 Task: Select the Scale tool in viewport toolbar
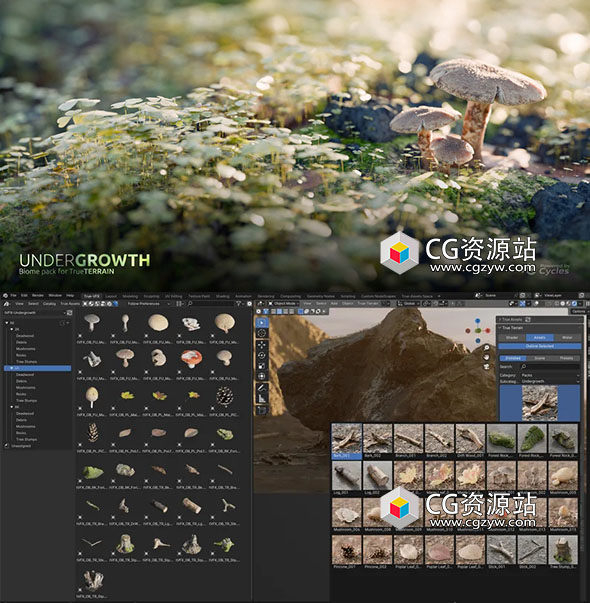click(262, 366)
